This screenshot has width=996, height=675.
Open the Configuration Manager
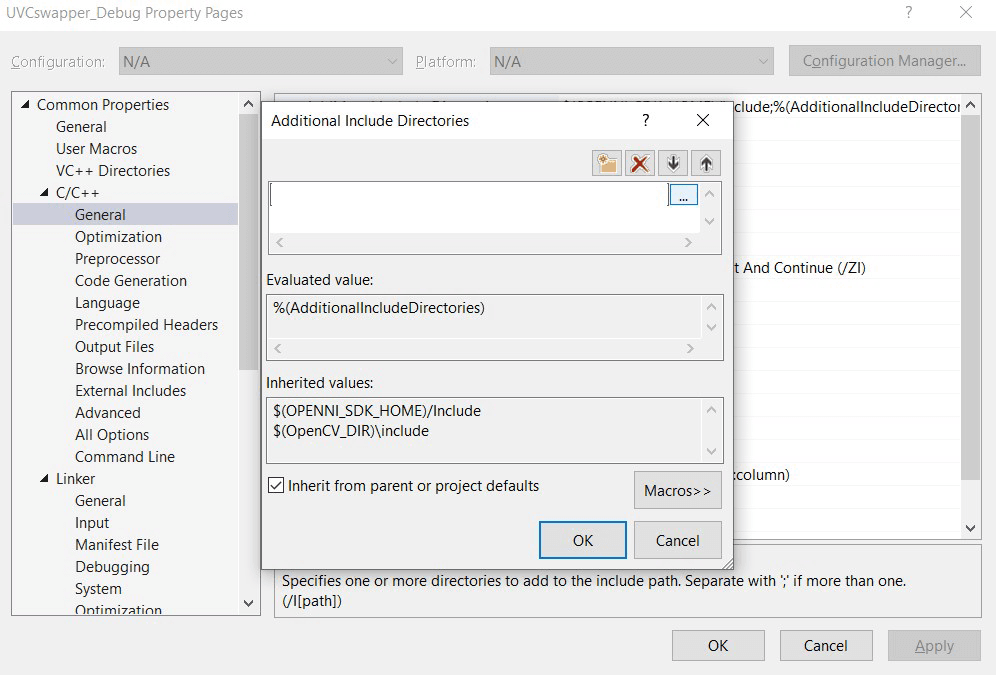click(x=885, y=61)
